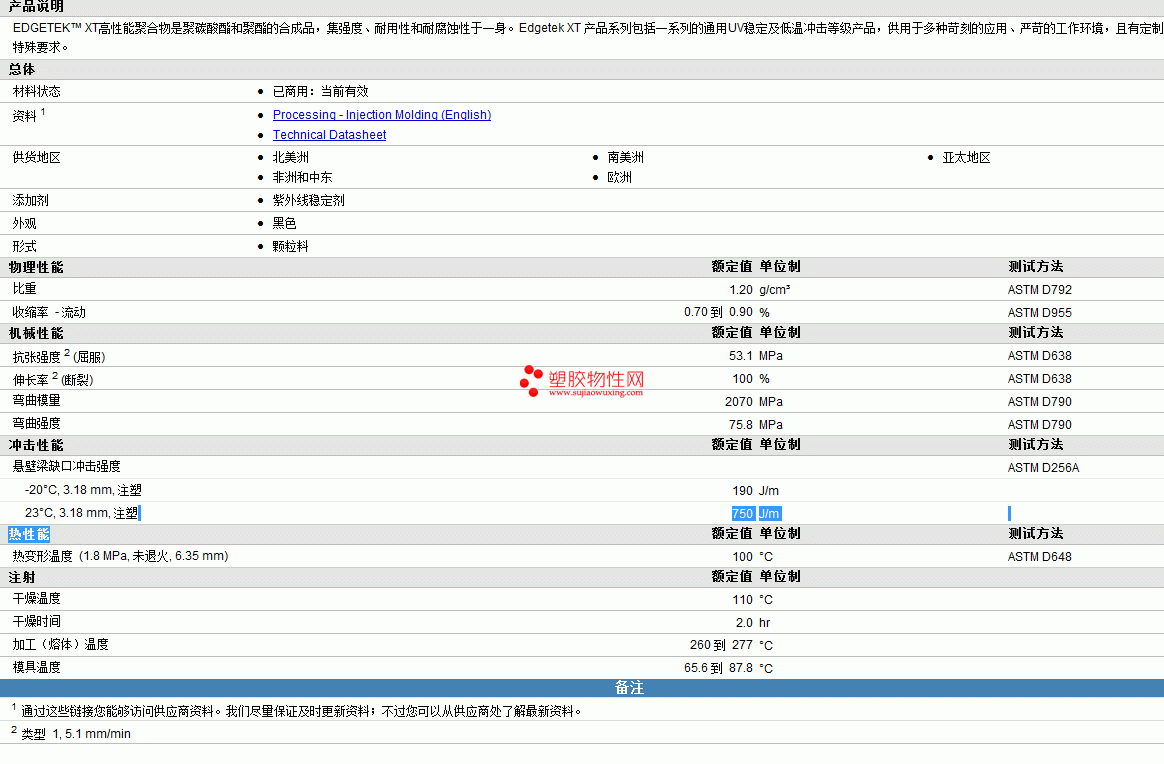
Task: Select the mold temperature value 65.6 到 87.8
Action: click(x=718, y=668)
